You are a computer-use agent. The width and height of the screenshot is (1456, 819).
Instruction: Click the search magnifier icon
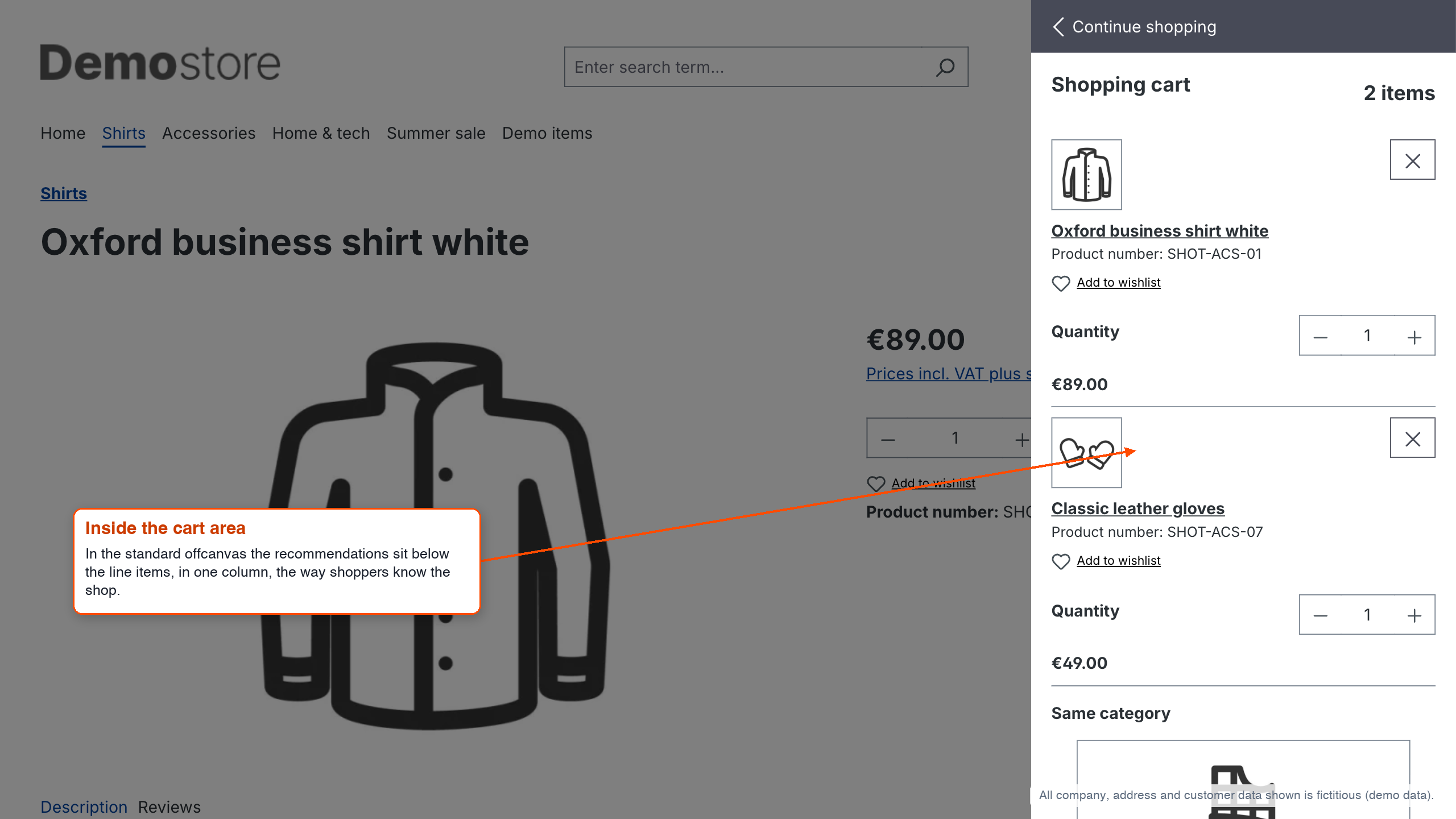coord(945,67)
